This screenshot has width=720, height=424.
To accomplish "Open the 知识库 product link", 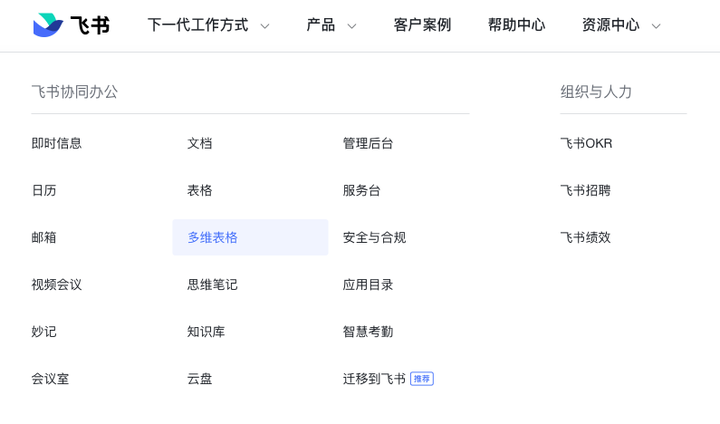I will pyautogui.click(x=206, y=331).
